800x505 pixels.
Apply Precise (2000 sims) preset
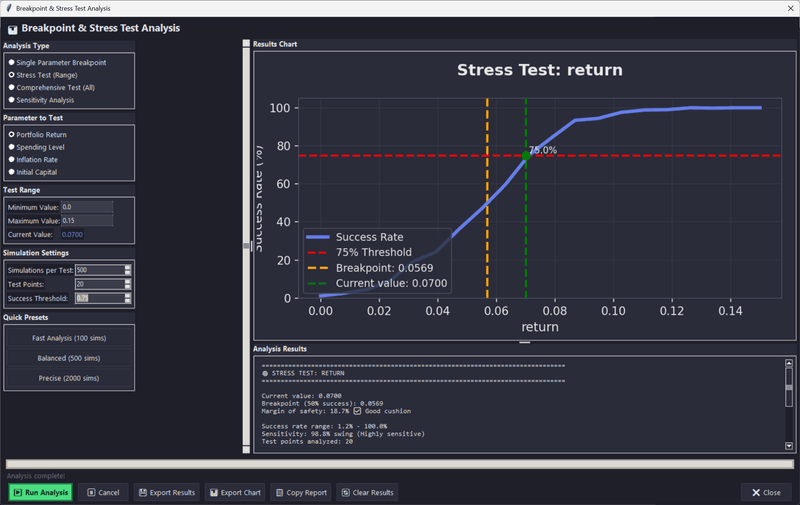click(69, 378)
